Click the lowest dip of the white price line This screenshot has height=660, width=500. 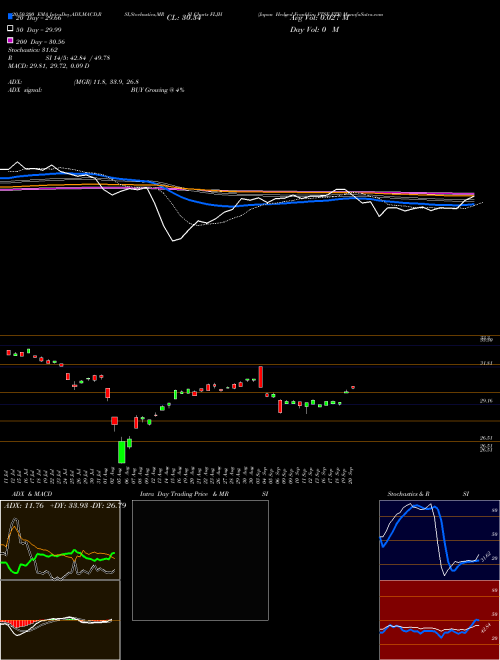coord(173,241)
